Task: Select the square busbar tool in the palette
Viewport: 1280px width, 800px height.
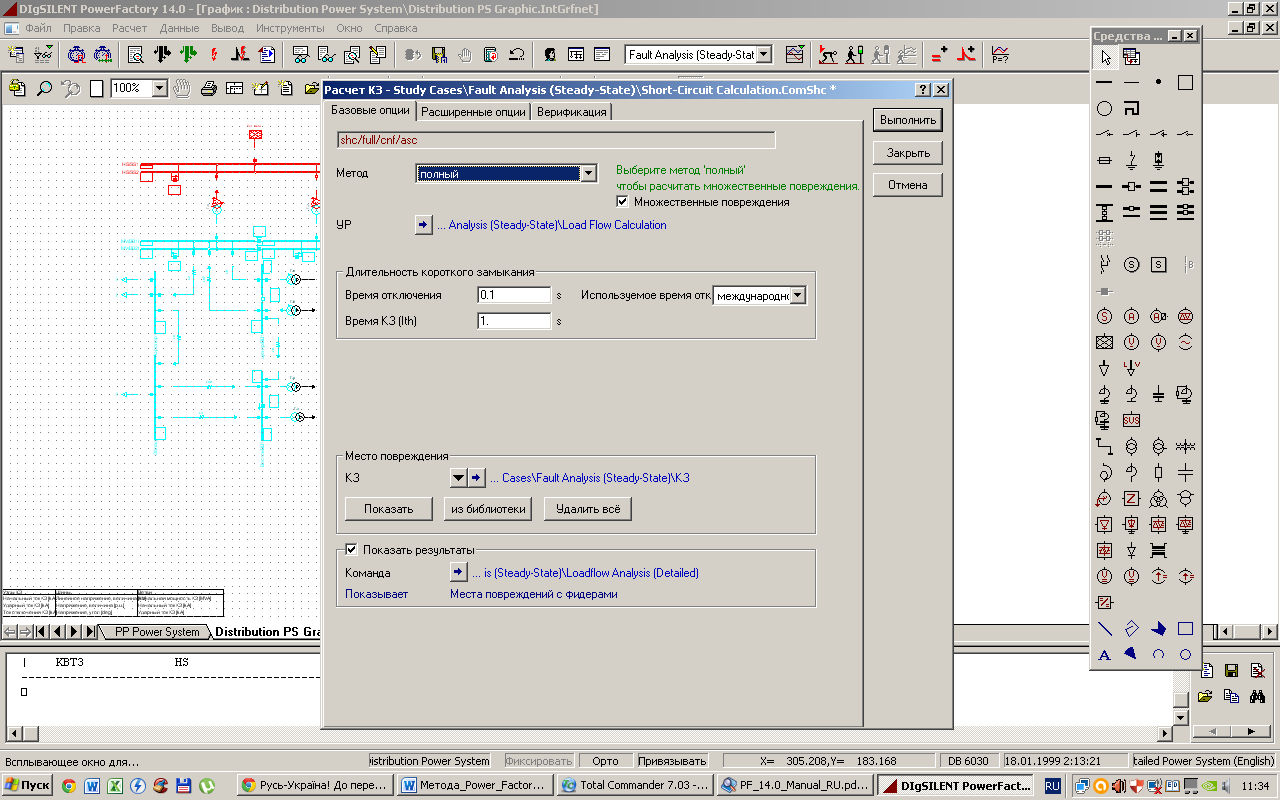Action: click(x=1185, y=82)
